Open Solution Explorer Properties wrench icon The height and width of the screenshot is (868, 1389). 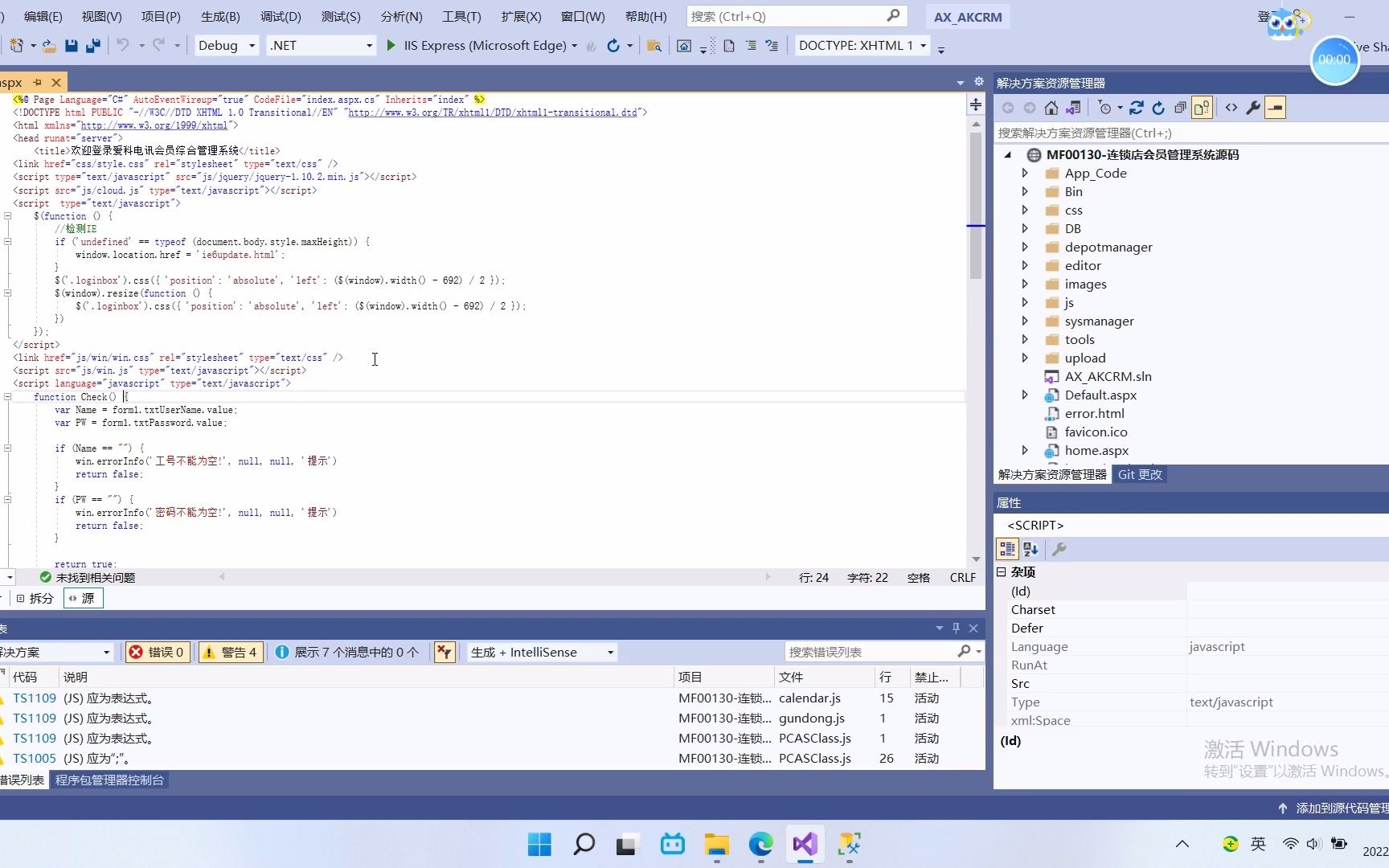pyautogui.click(x=1253, y=108)
